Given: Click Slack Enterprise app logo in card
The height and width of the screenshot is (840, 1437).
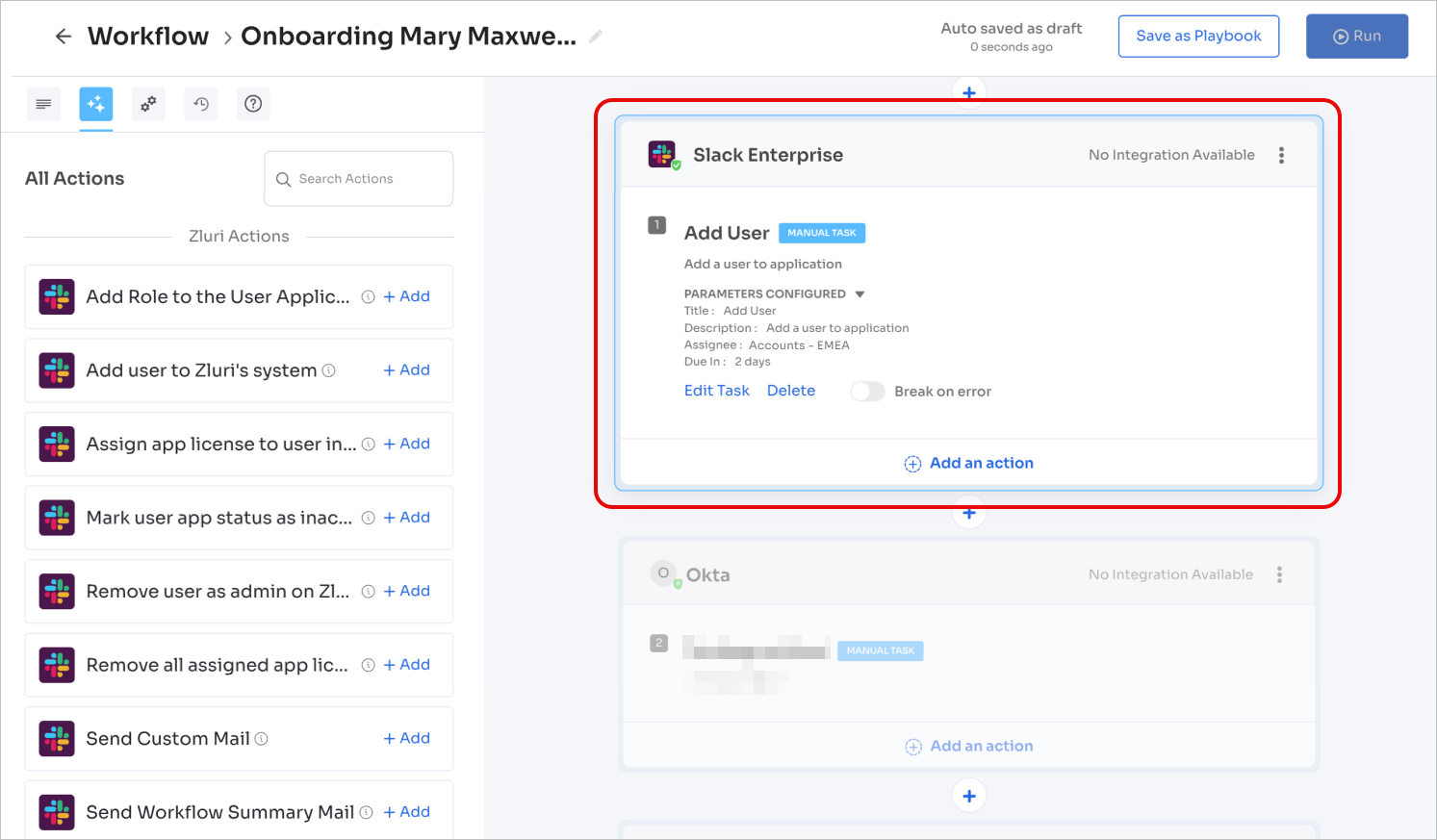Looking at the screenshot, I should pyautogui.click(x=662, y=154).
